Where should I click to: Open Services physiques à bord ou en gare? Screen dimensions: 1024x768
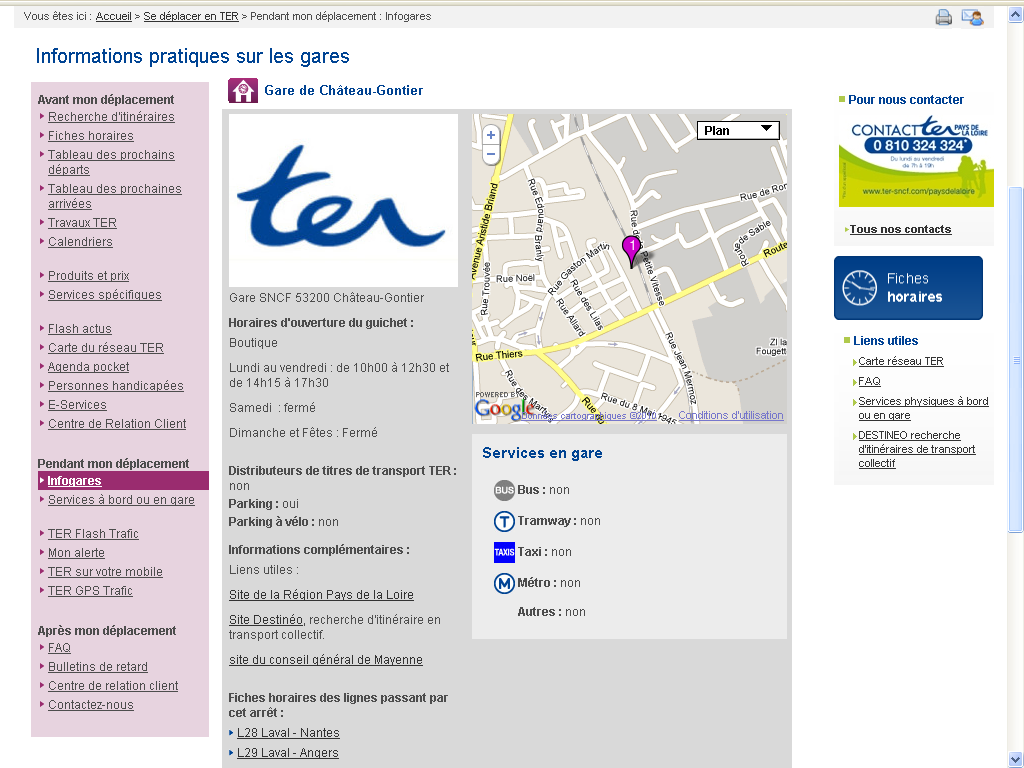923,408
